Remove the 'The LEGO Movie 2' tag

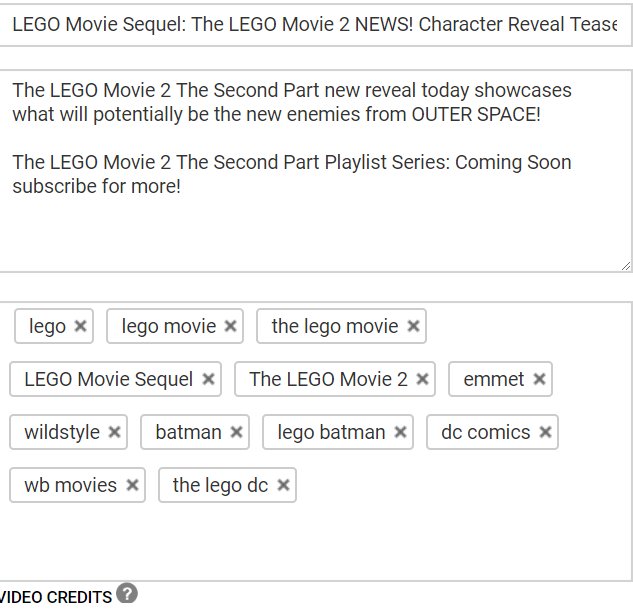422,379
